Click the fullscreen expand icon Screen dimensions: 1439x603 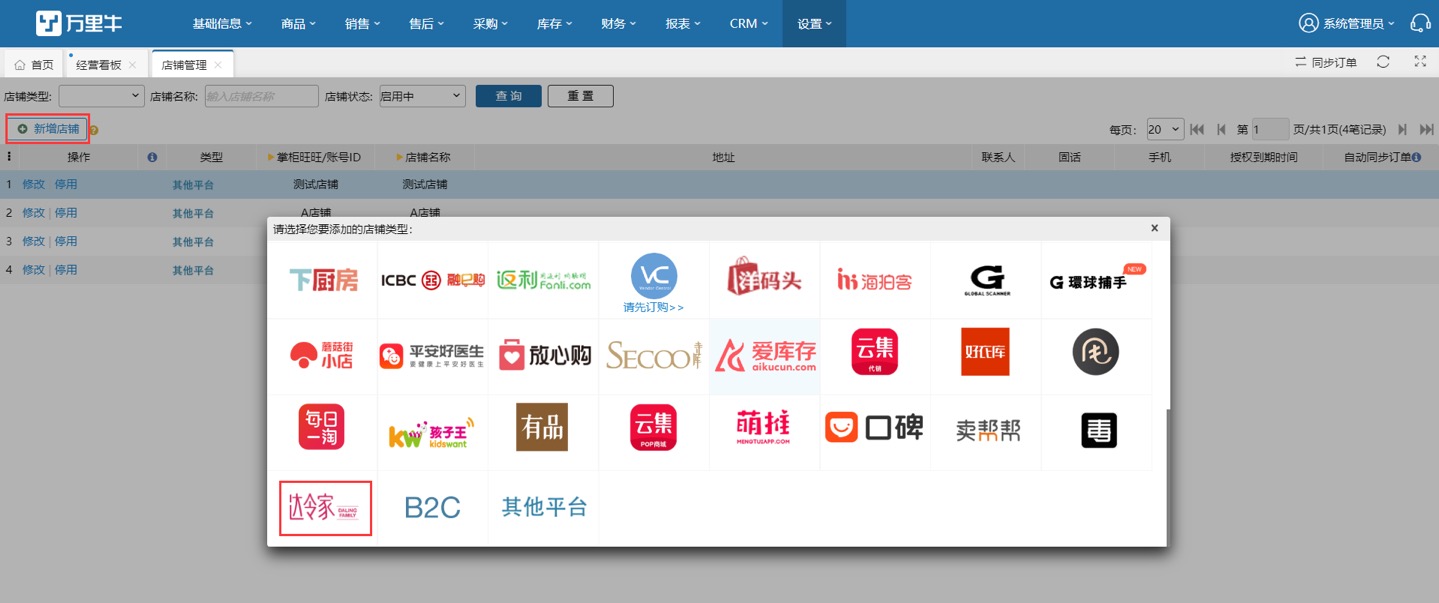pyautogui.click(x=1419, y=61)
